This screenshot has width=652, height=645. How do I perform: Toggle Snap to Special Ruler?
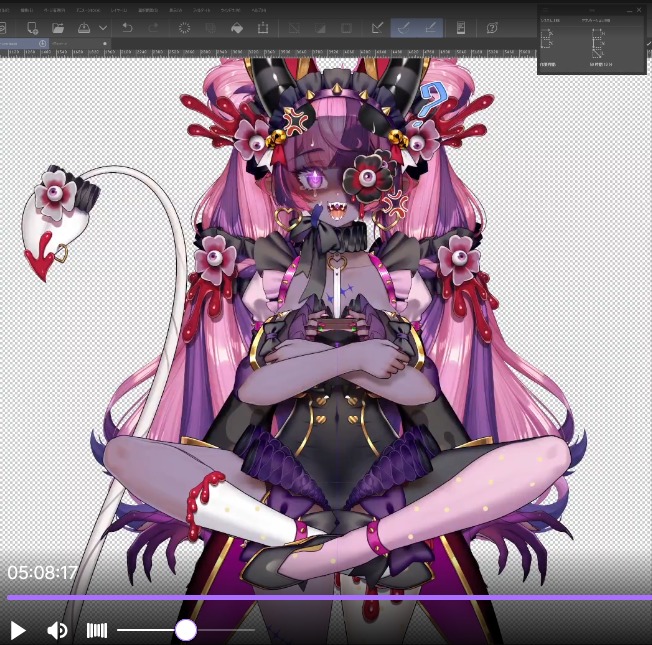pyautogui.click(x=404, y=28)
